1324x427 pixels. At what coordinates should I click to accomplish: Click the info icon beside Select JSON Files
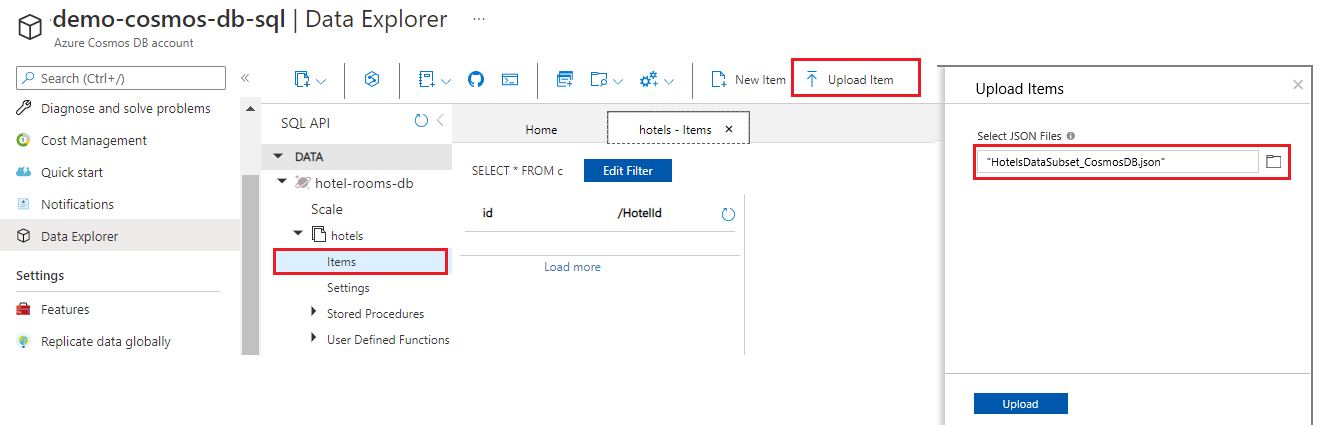[x=1071, y=135]
